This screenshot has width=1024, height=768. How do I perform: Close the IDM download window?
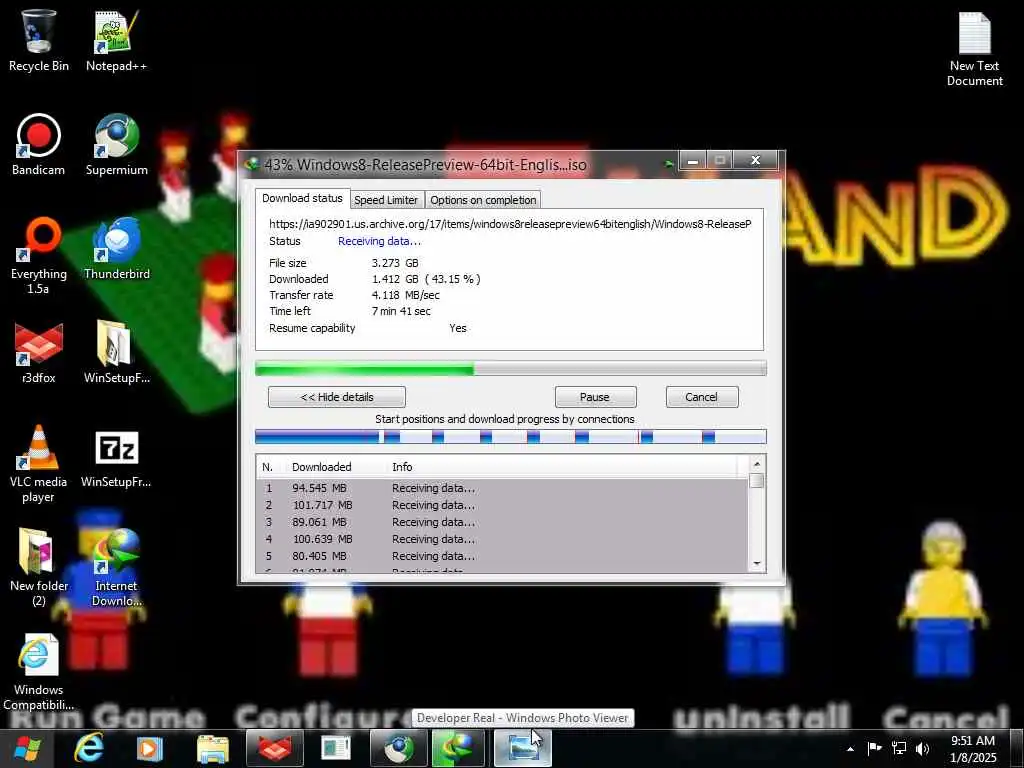coord(756,161)
